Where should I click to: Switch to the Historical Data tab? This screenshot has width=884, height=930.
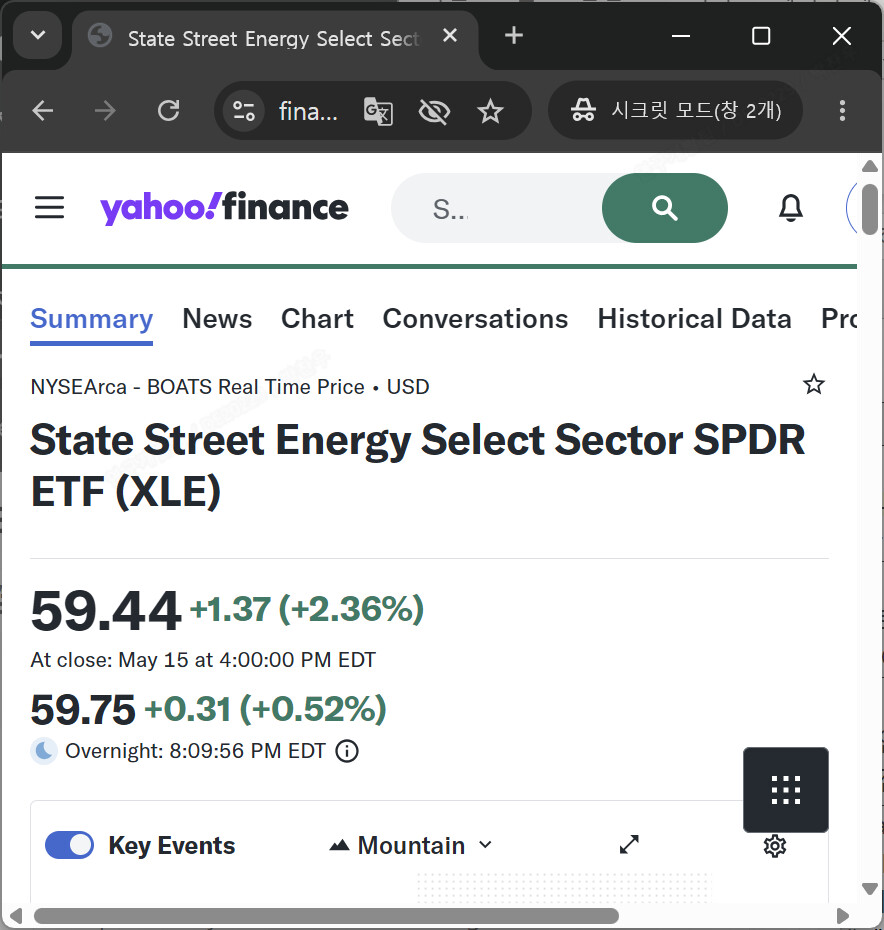694,319
